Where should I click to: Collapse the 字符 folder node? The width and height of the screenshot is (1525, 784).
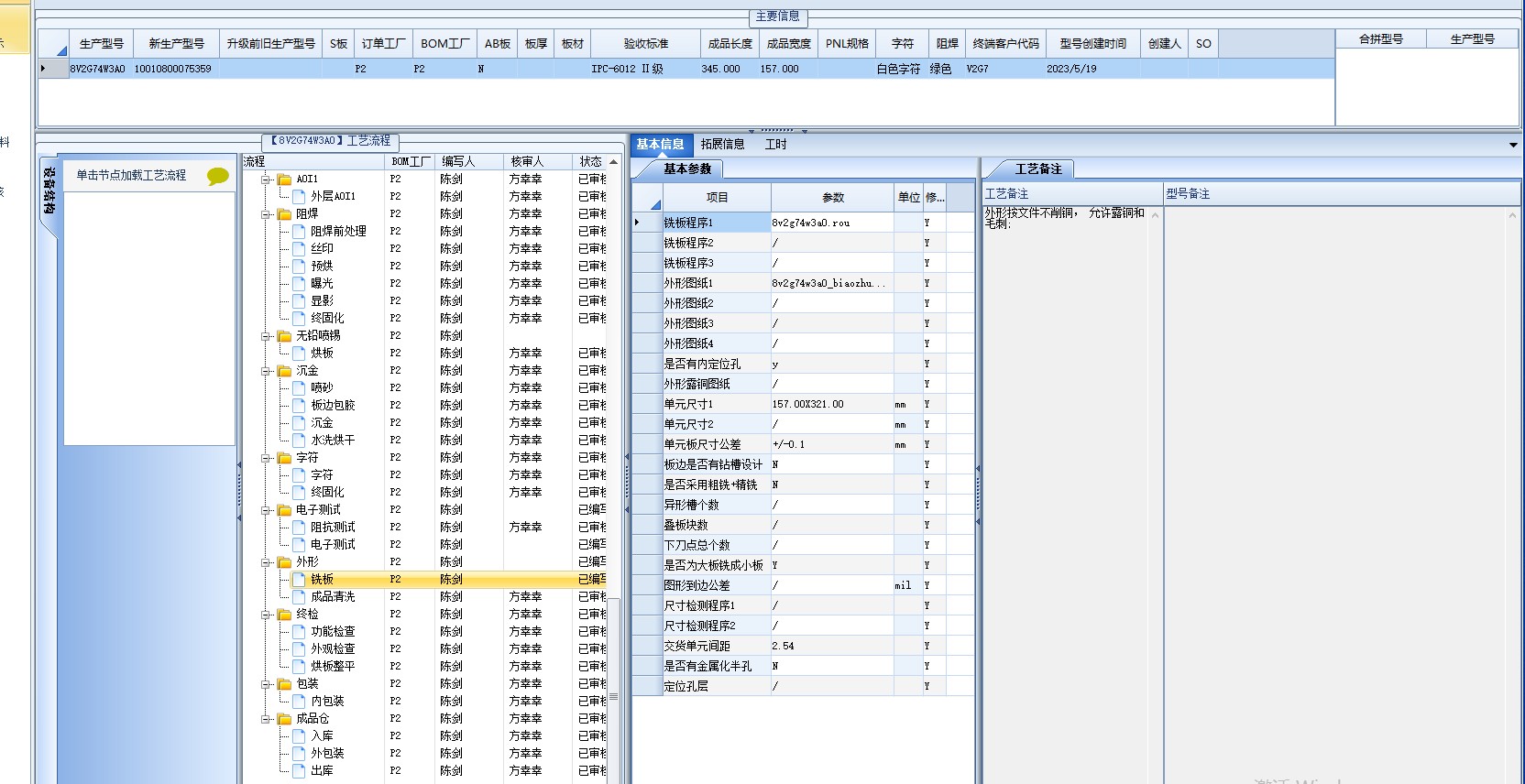click(x=266, y=458)
